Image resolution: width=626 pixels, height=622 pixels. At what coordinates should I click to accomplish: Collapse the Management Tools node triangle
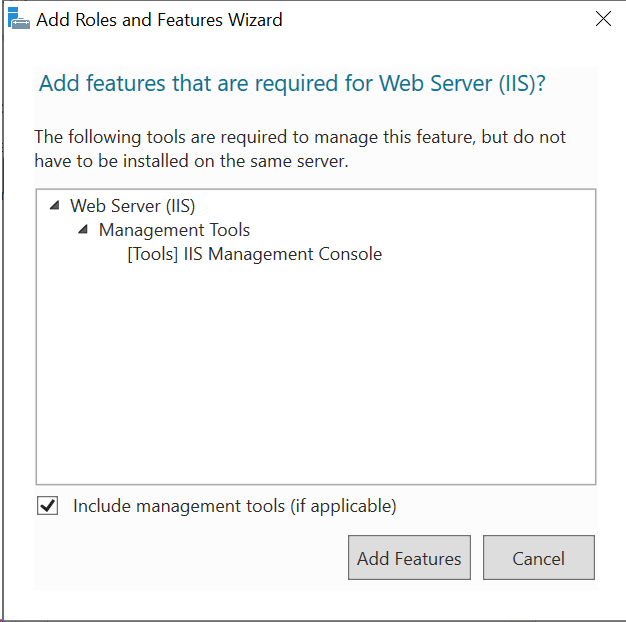click(x=83, y=230)
